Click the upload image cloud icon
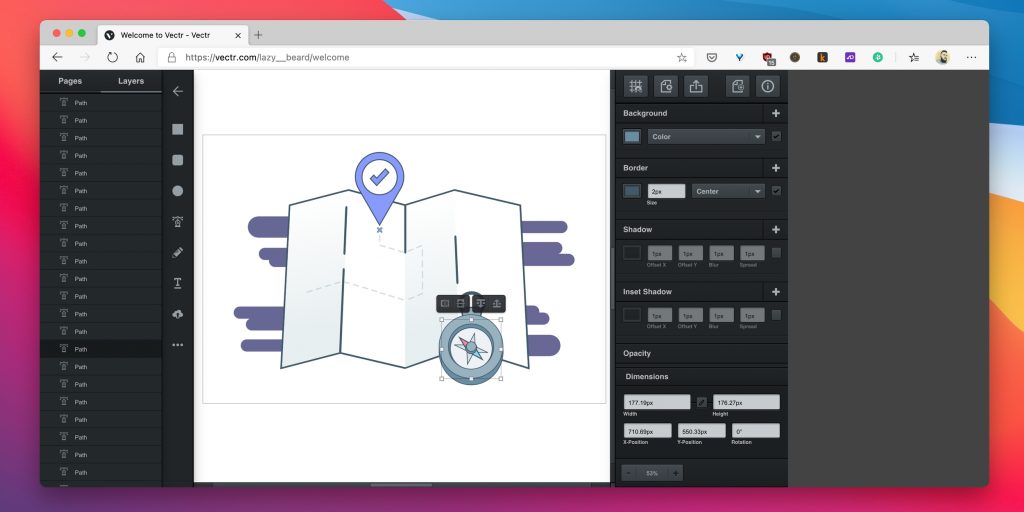This screenshot has height=512, width=1024. [178, 314]
